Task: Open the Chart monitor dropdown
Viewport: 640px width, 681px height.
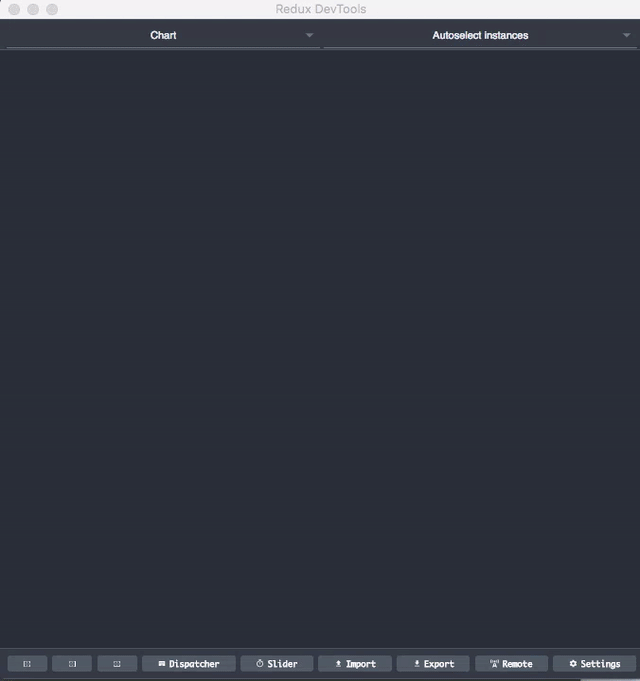Action: (163, 36)
